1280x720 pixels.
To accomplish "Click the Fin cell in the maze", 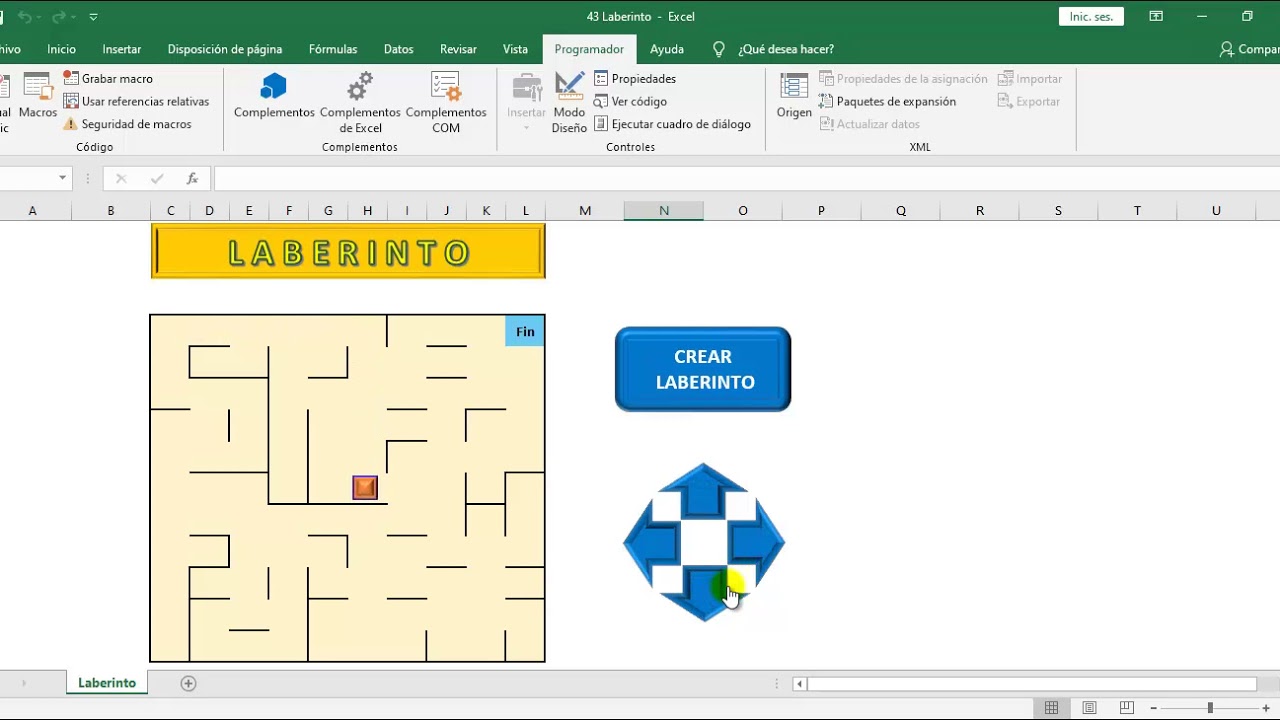I will [525, 331].
